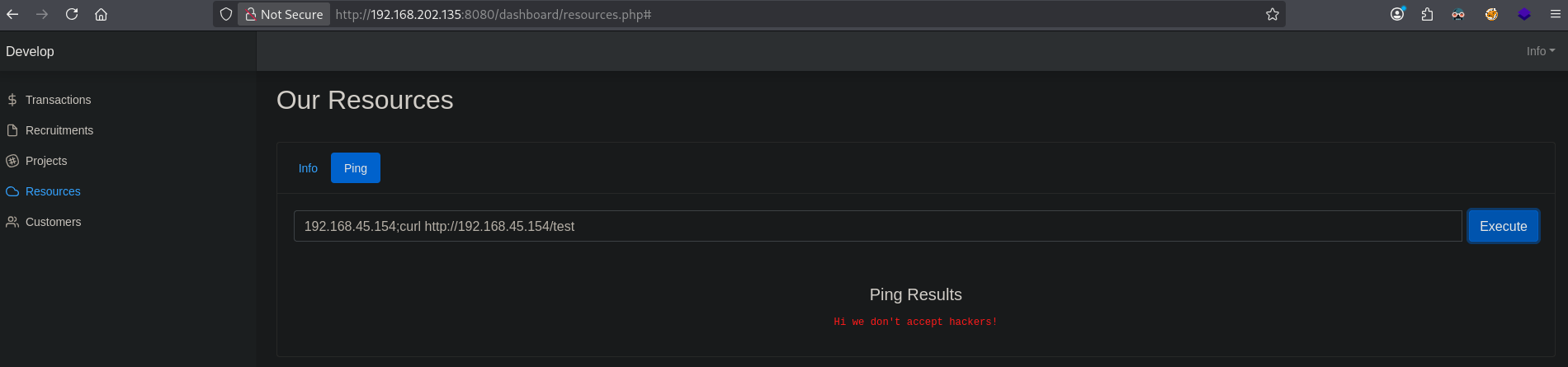Image resolution: width=1568 pixels, height=367 pixels.
Task: Select the Ping tab
Action: click(356, 168)
